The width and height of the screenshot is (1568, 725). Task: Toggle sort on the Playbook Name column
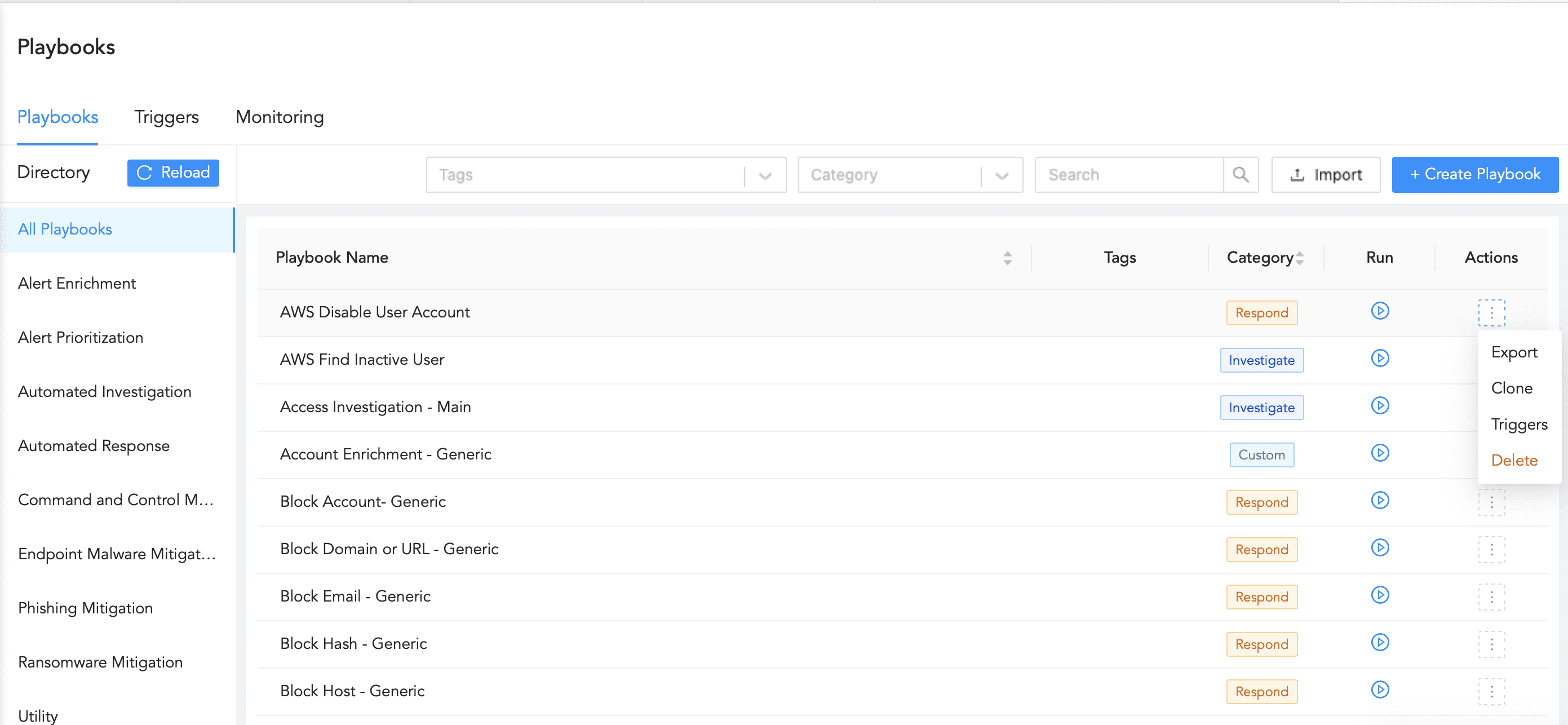tap(1007, 257)
